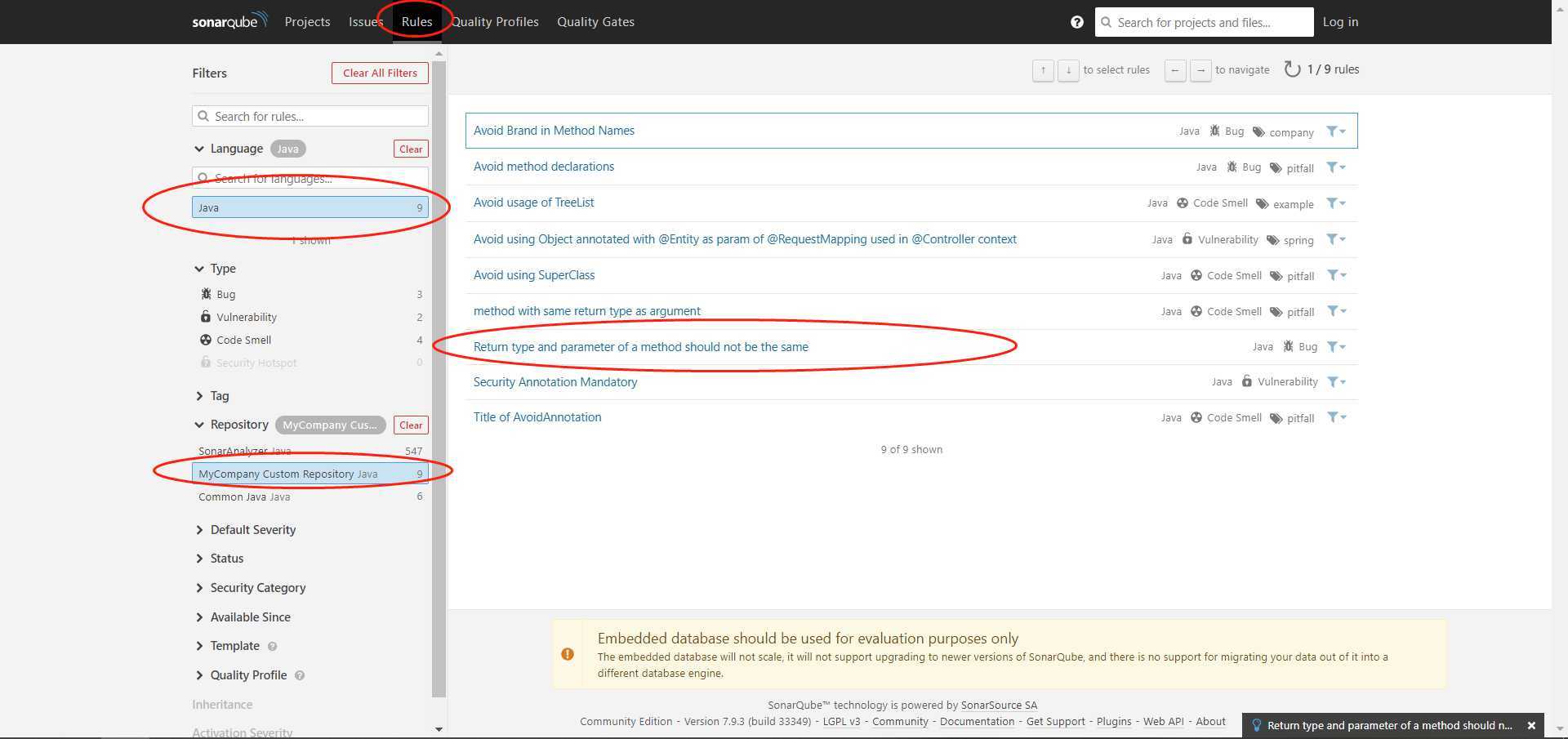Open the help question mark icon
The image size is (1568, 739).
(x=1076, y=22)
